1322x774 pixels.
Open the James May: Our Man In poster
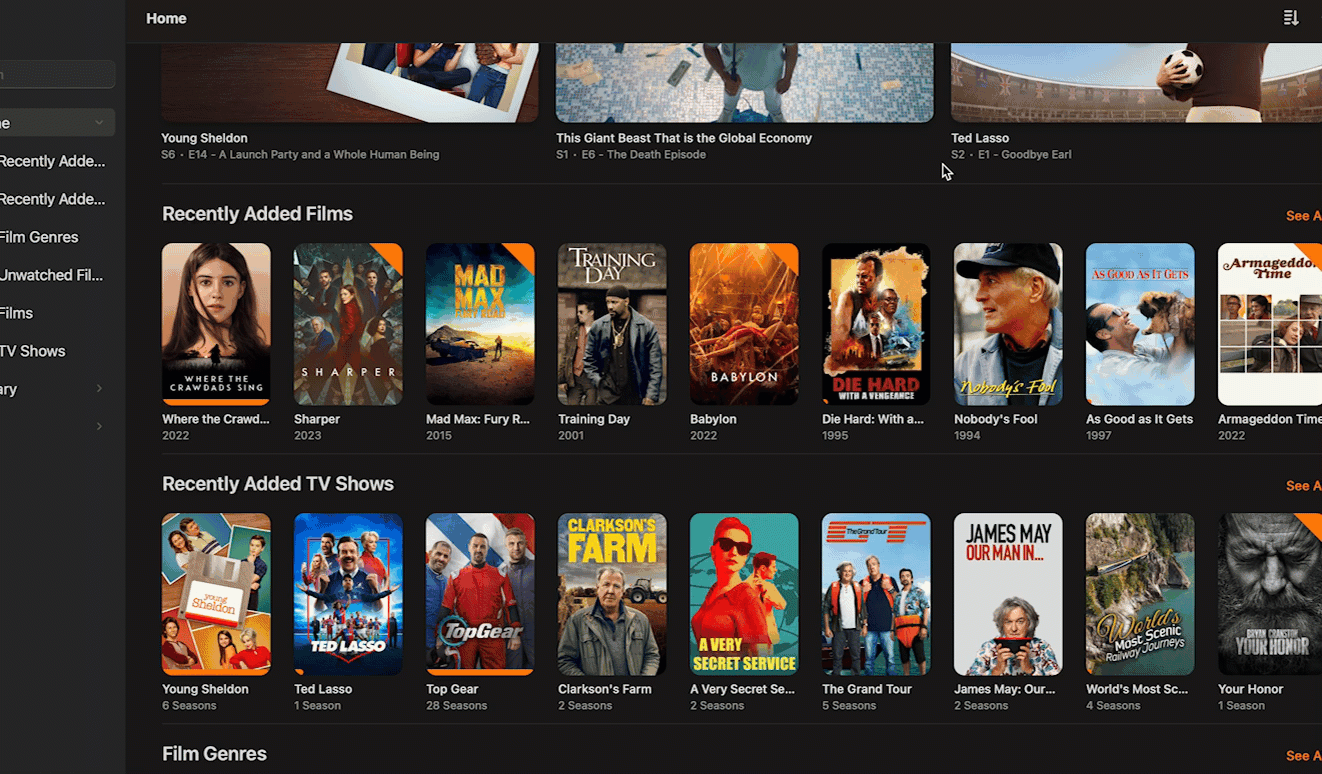click(x=1008, y=594)
